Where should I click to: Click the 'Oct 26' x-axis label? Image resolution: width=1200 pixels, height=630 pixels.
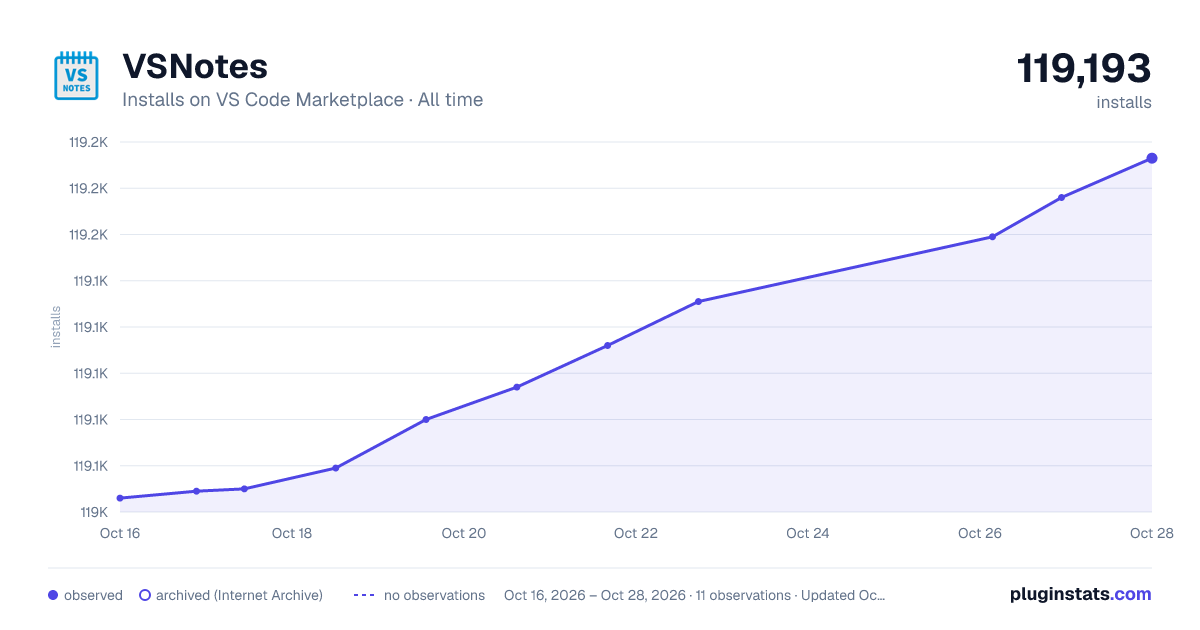[980, 533]
